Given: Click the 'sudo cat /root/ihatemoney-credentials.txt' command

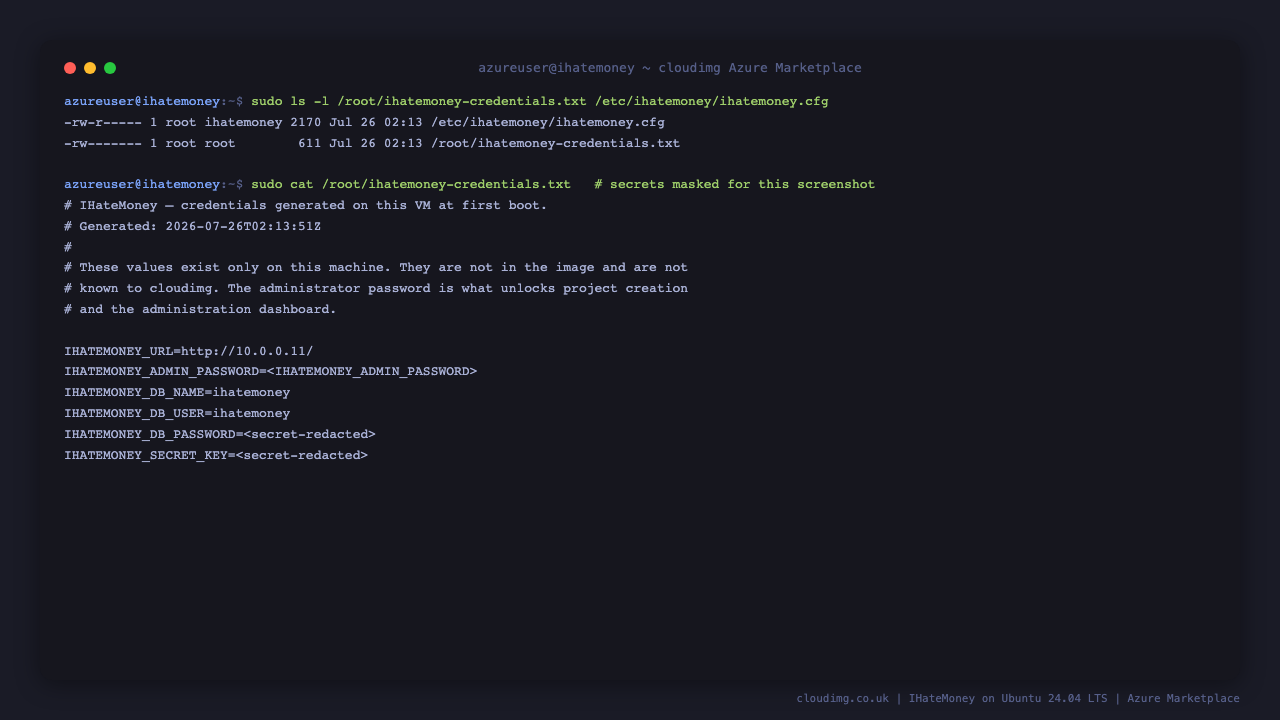Looking at the screenshot, I should (411, 184).
